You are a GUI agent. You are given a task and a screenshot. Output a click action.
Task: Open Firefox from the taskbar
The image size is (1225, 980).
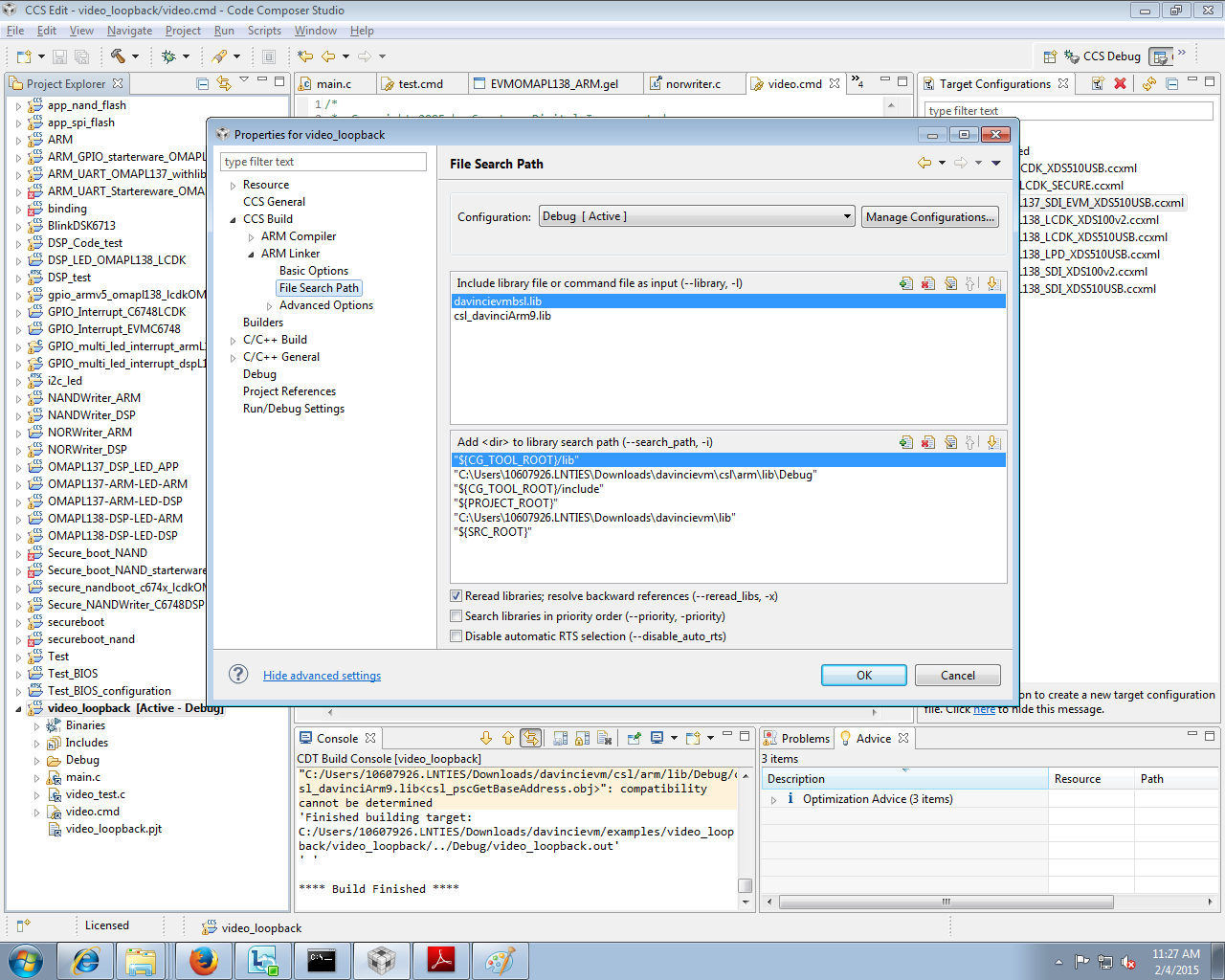point(204,960)
